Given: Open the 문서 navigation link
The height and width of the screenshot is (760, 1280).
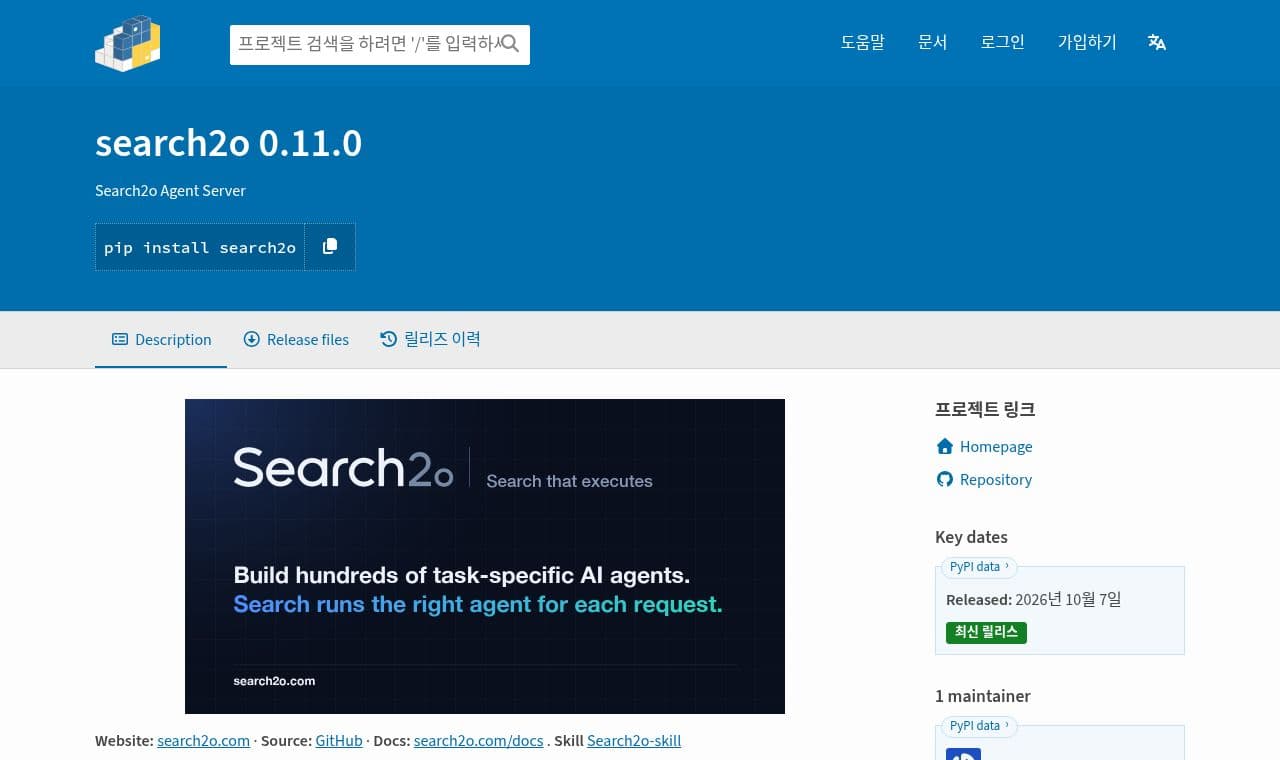Looking at the screenshot, I should click(x=933, y=42).
